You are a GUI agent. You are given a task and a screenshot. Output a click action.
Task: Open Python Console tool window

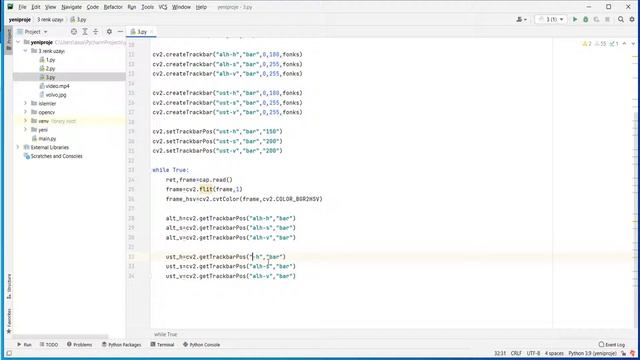201,344
